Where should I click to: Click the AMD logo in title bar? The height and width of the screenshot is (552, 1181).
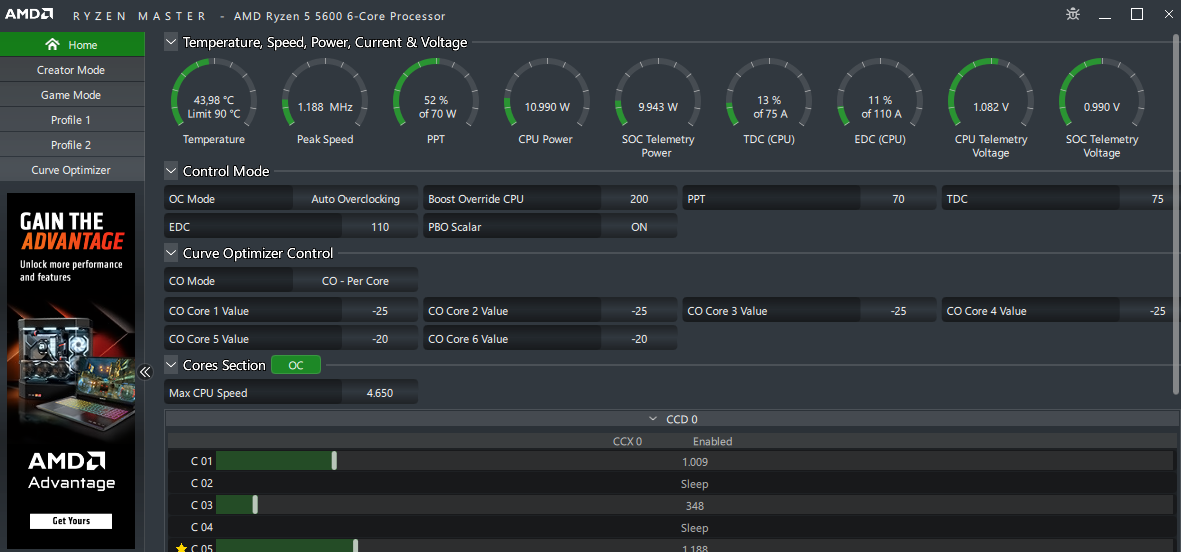pos(29,14)
